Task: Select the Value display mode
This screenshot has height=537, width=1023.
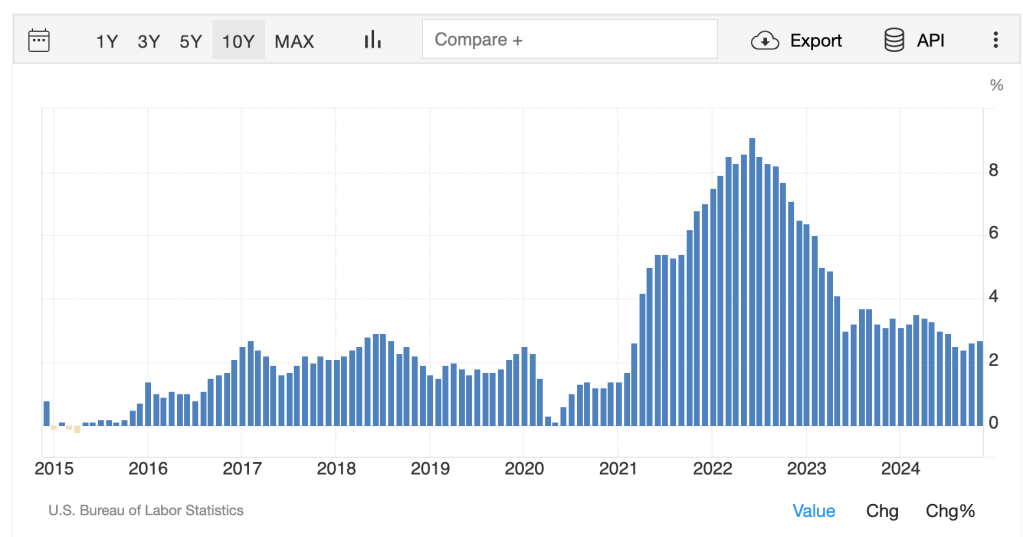Action: coord(813,511)
